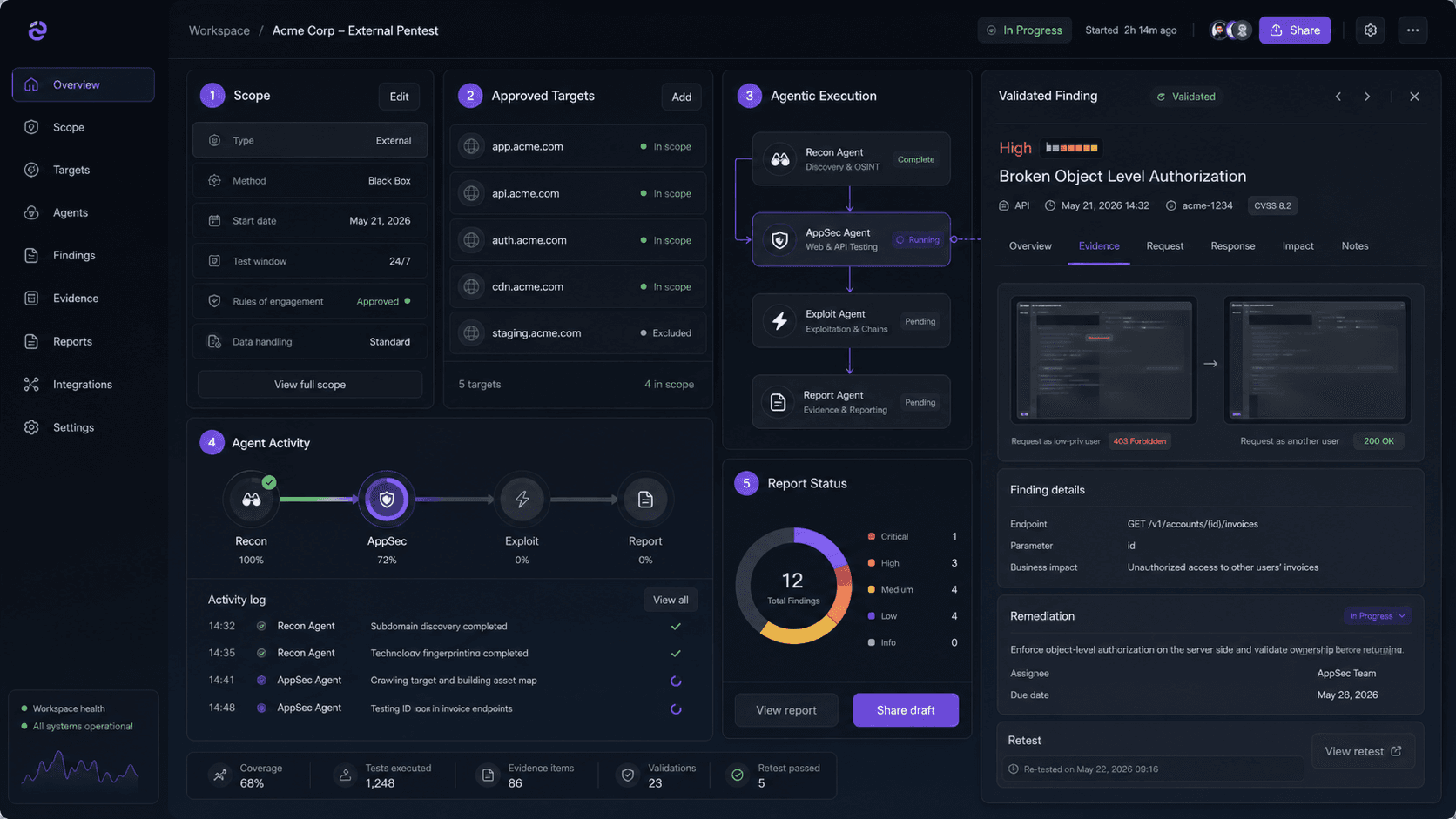Open the 200 OK evidence screenshot

tap(1317, 360)
